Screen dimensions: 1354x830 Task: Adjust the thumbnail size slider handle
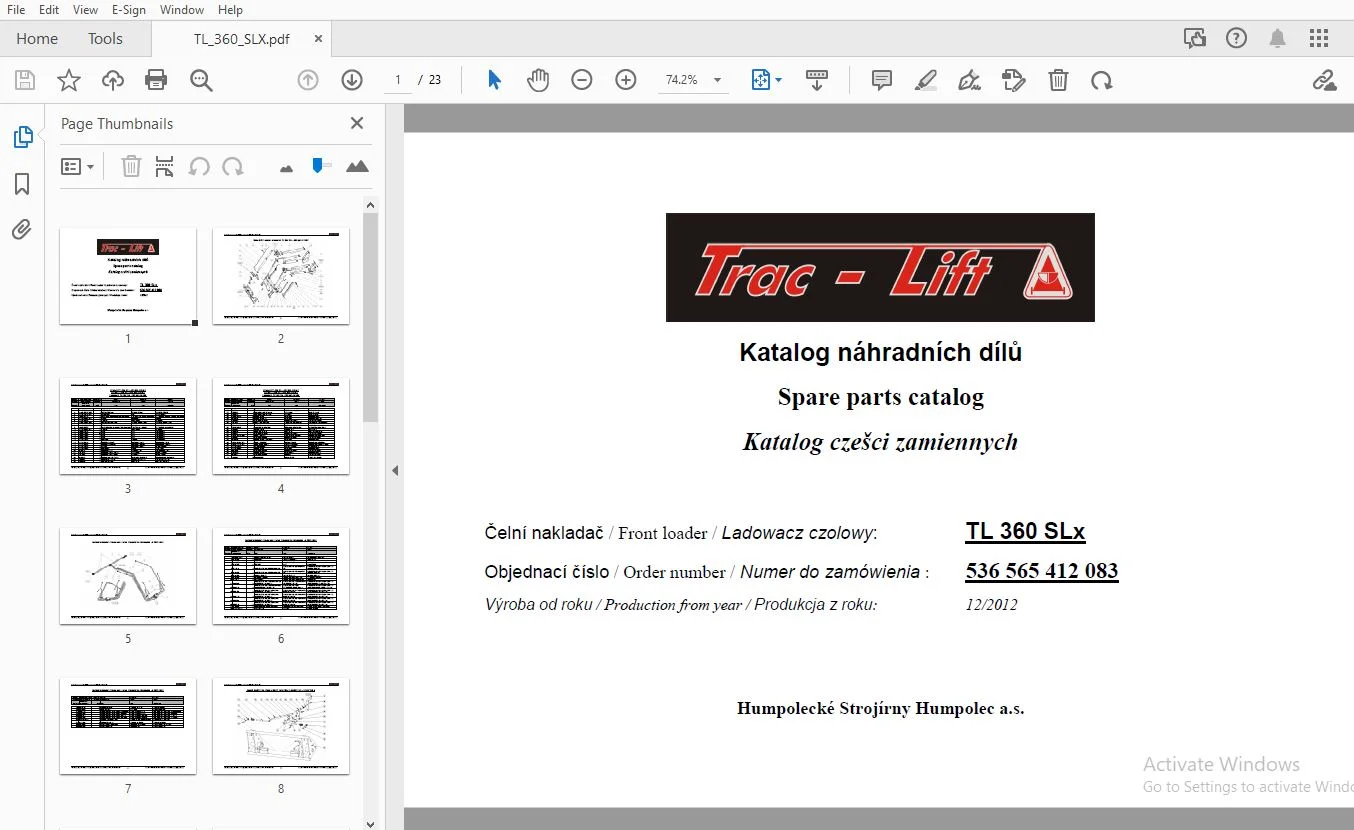318,166
